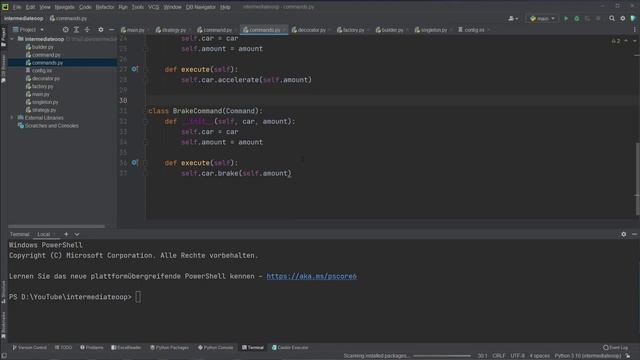Open the Refactor menu
Screen dimensions: 640x360
point(105,7)
